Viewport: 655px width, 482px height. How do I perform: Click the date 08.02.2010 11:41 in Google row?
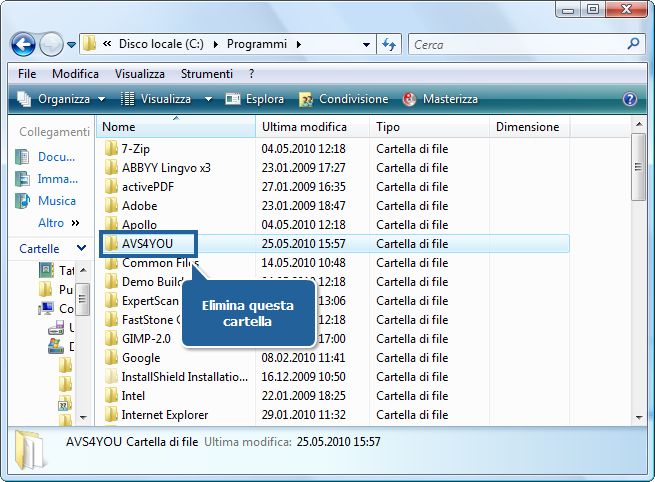pos(304,358)
